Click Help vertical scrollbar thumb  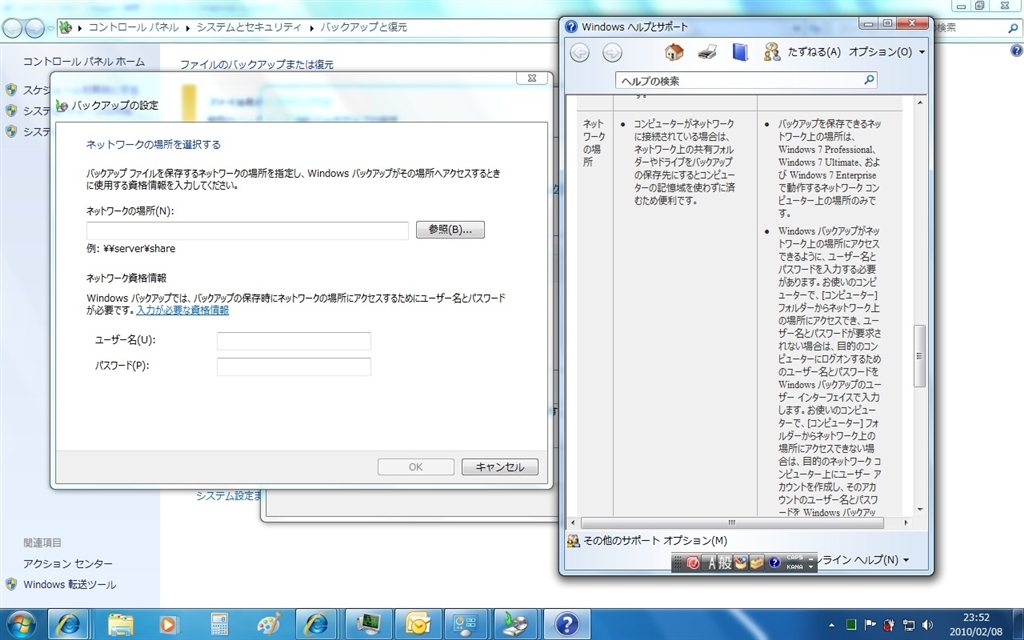pyautogui.click(x=920, y=356)
